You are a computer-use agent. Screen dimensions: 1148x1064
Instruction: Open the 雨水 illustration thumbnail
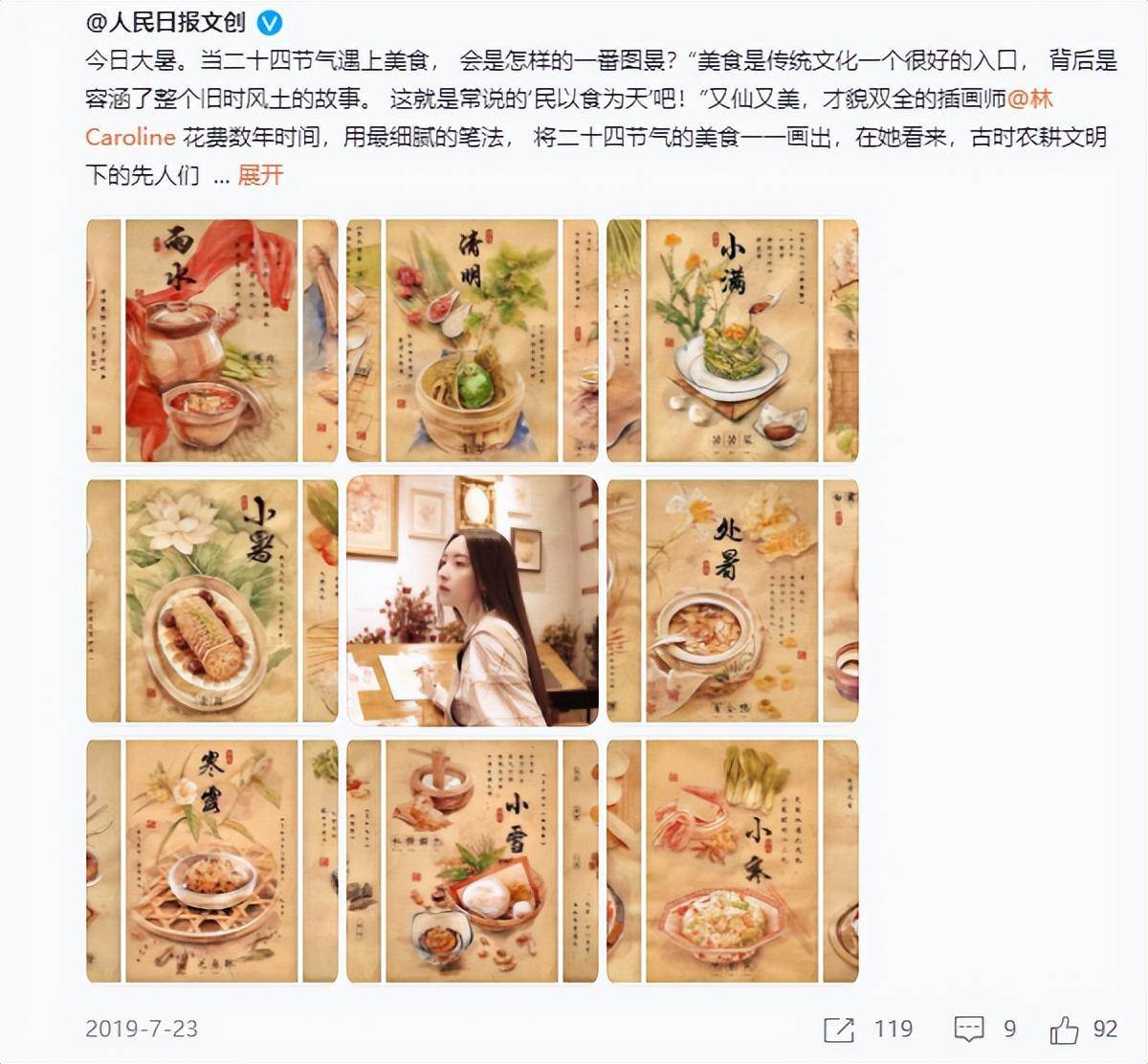pyautogui.click(x=212, y=342)
